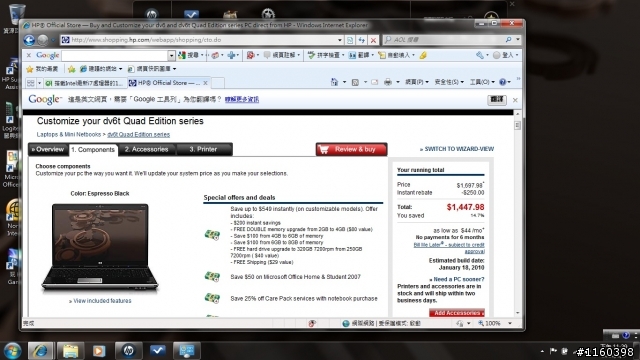This screenshot has height=360, width=640.
Task: Close the Google toolbar with its X
Action: click(29, 55)
